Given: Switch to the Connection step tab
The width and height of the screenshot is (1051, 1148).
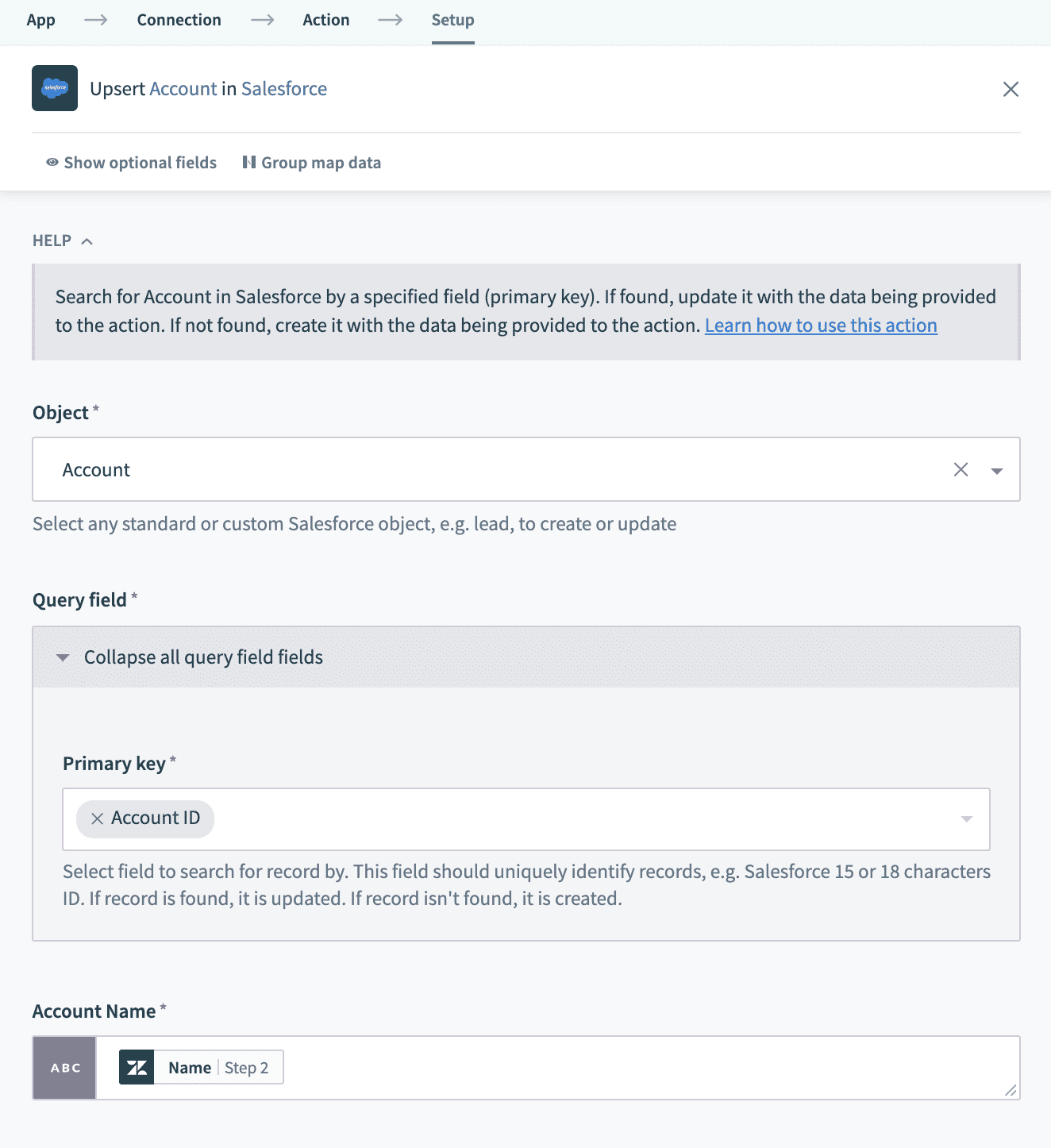Looking at the screenshot, I should coord(179,20).
